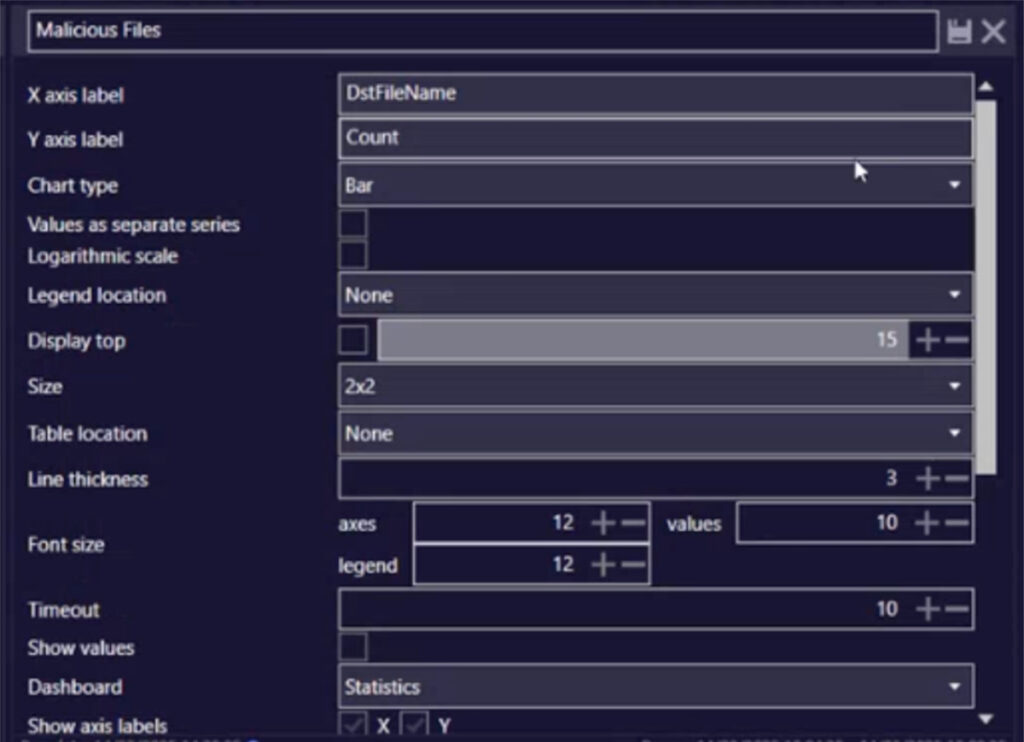Click the scrollbar down arrow
This screenshot has height=742, width=1024.
[986, 719]
